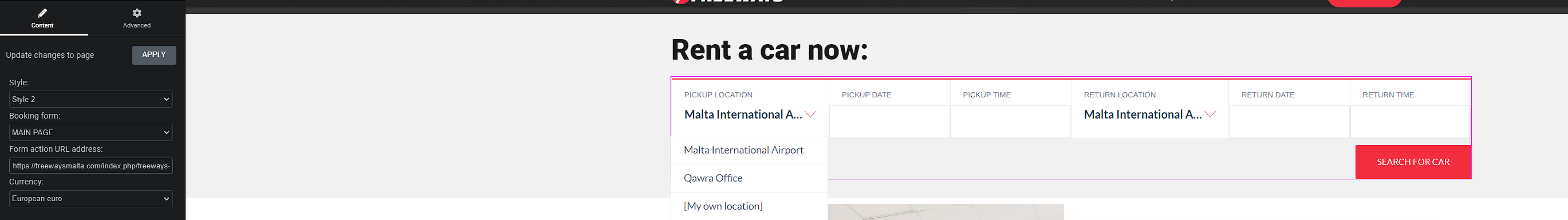Switch to the Content tab
Screen dimensions: 1568x220
(42, 18)
